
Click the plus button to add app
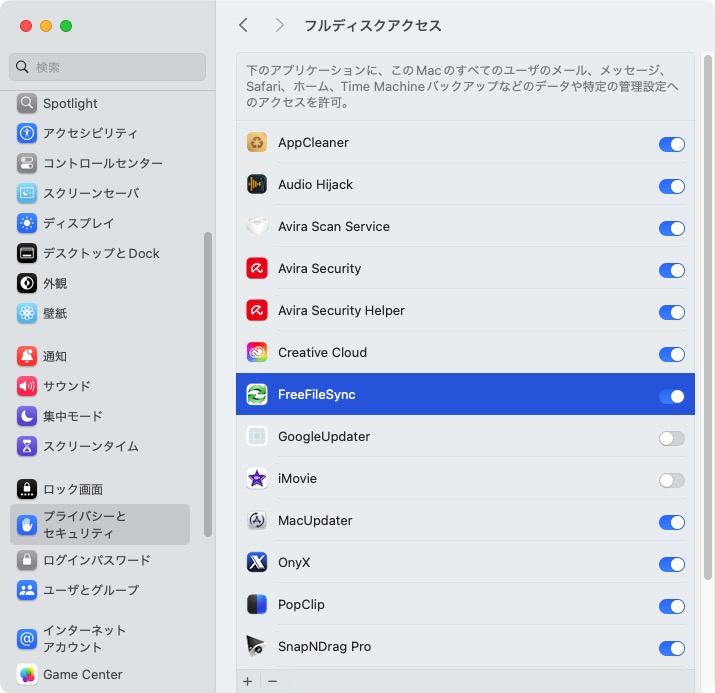click(248, 681)
